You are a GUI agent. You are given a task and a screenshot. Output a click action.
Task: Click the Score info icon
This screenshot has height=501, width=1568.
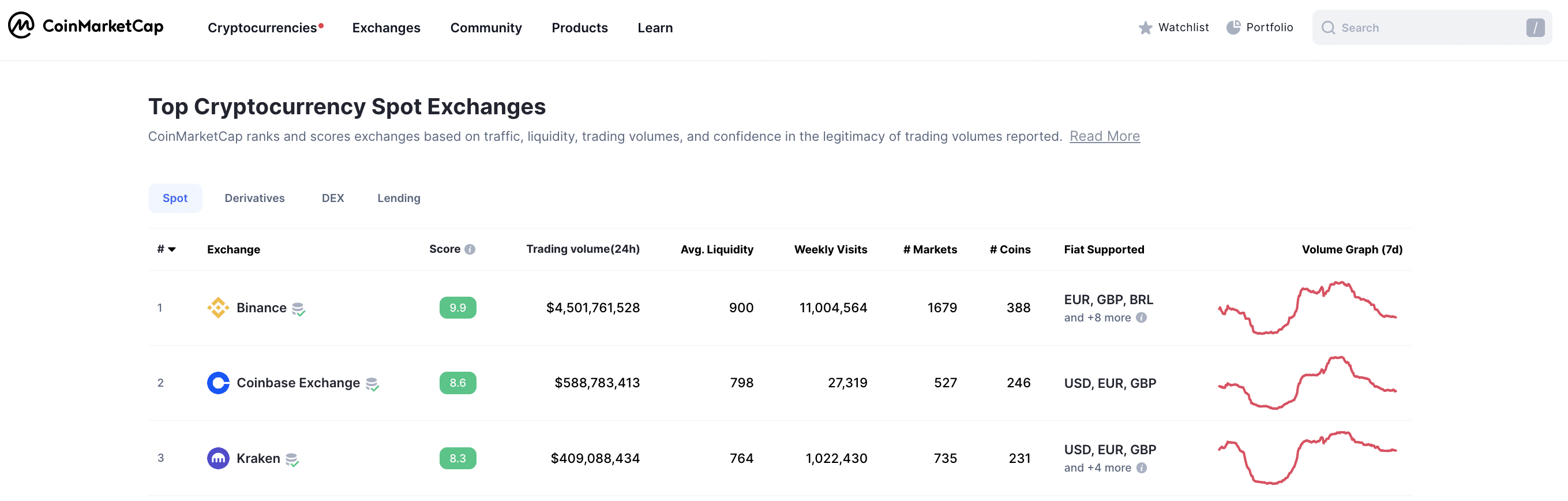click(x=470, y=249)
